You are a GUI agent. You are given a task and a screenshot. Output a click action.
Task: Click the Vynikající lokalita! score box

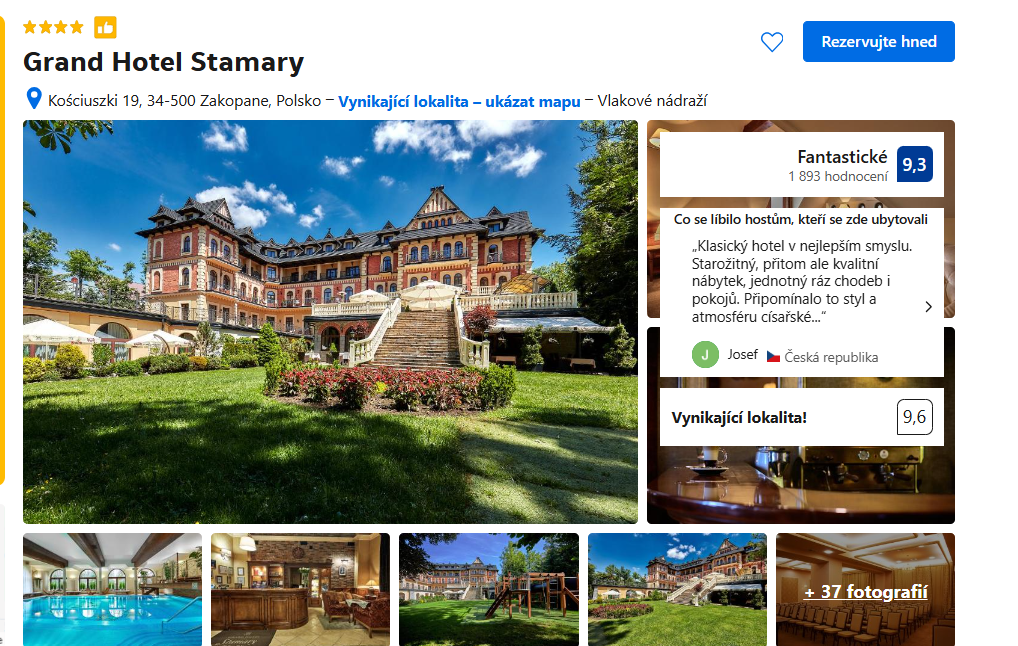click(802, 417)
